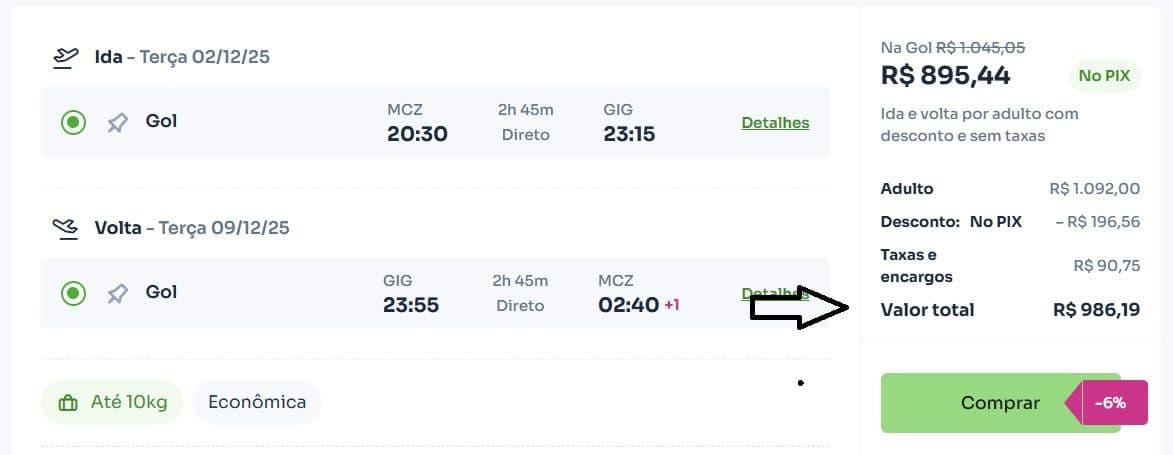Select the Volta Gol flight radio button
Viewport: 1173px width, 455px height.
73,293
